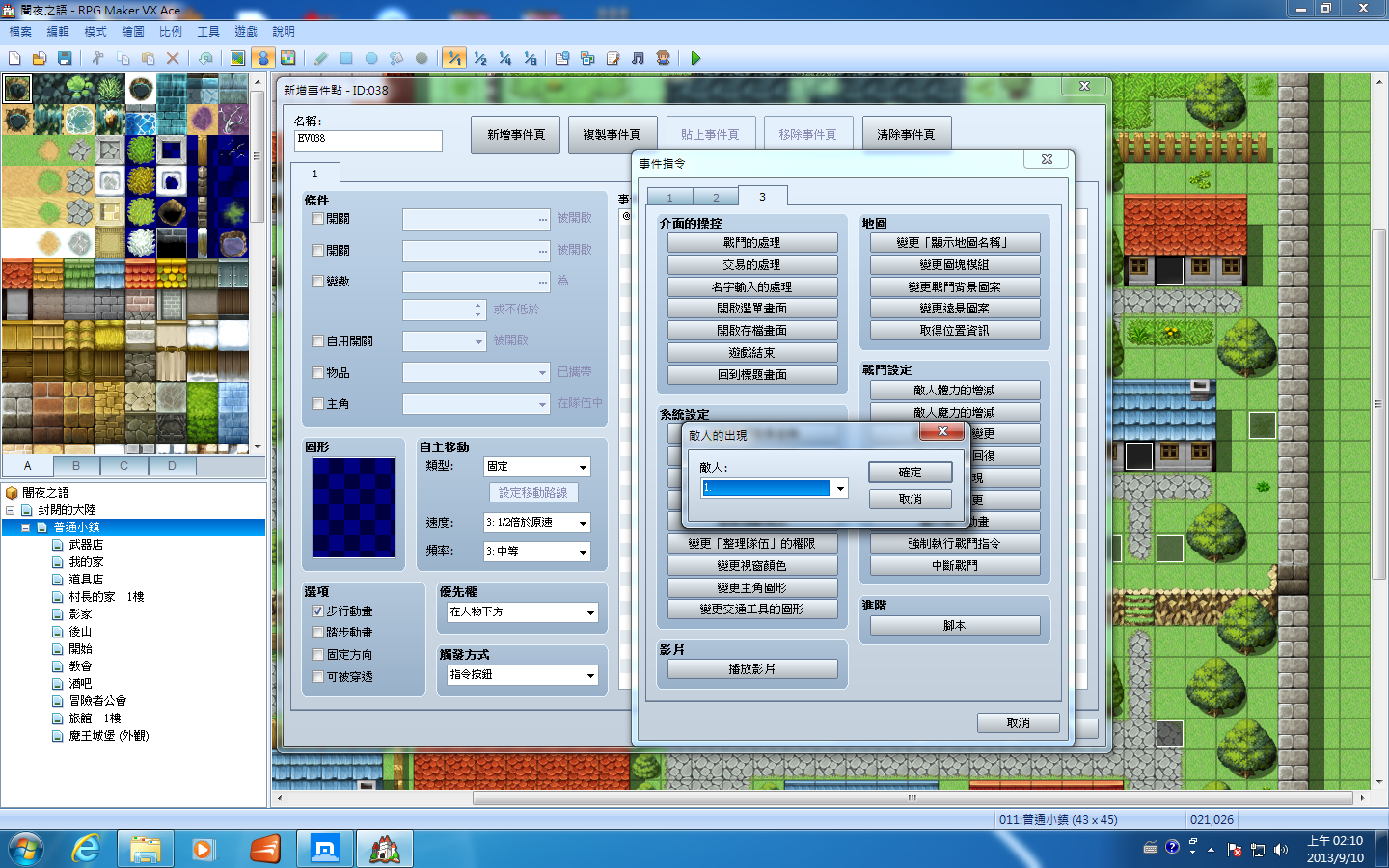Select the Region mode icon
Viewport: 1389px width, 868px height.
(x=287, y=58)
